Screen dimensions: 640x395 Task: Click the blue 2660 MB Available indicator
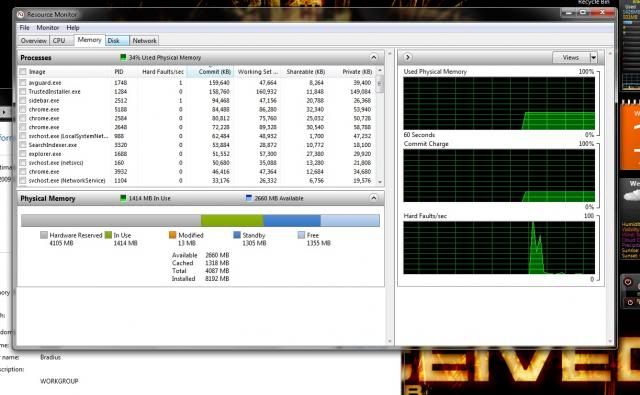click(x=249, y=198)
